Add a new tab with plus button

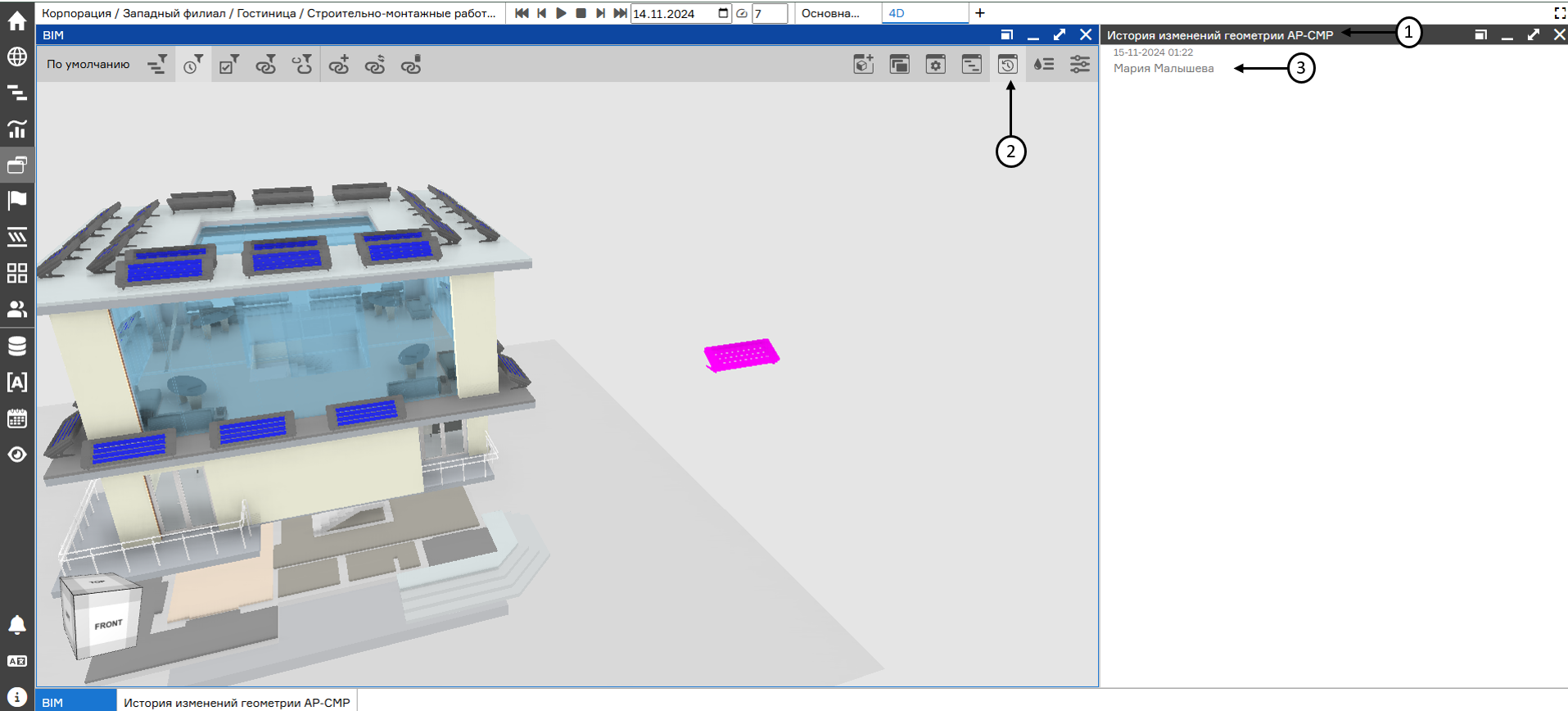click(x=980, y=13)
